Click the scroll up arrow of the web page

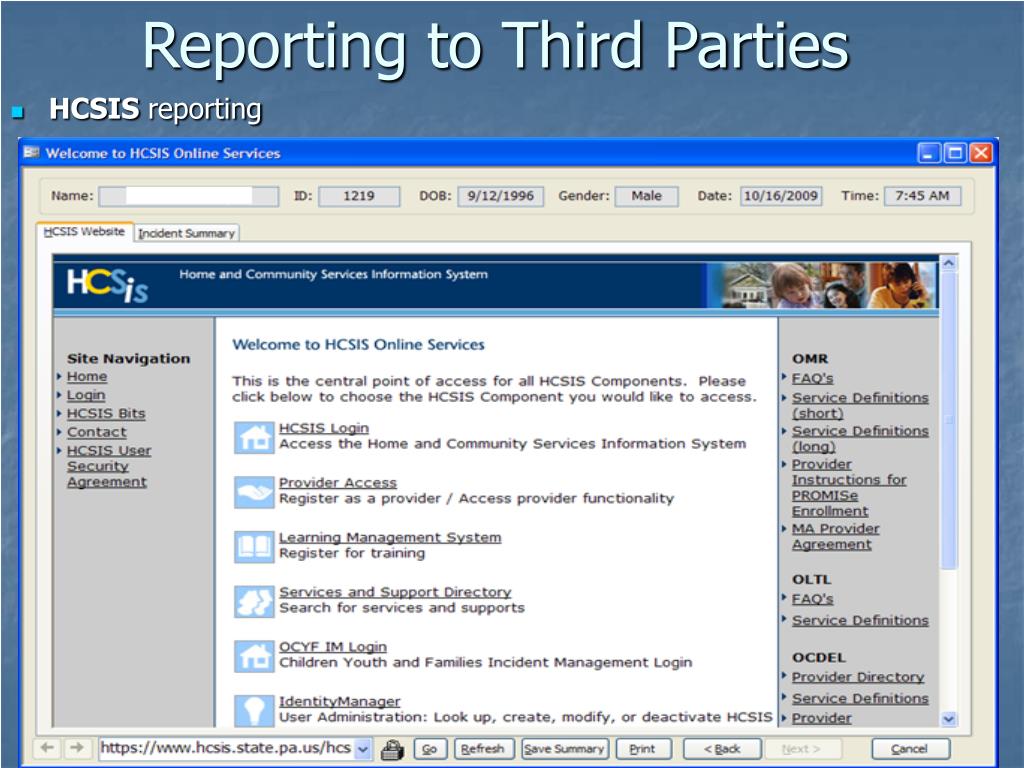click(x=949, y=263)
